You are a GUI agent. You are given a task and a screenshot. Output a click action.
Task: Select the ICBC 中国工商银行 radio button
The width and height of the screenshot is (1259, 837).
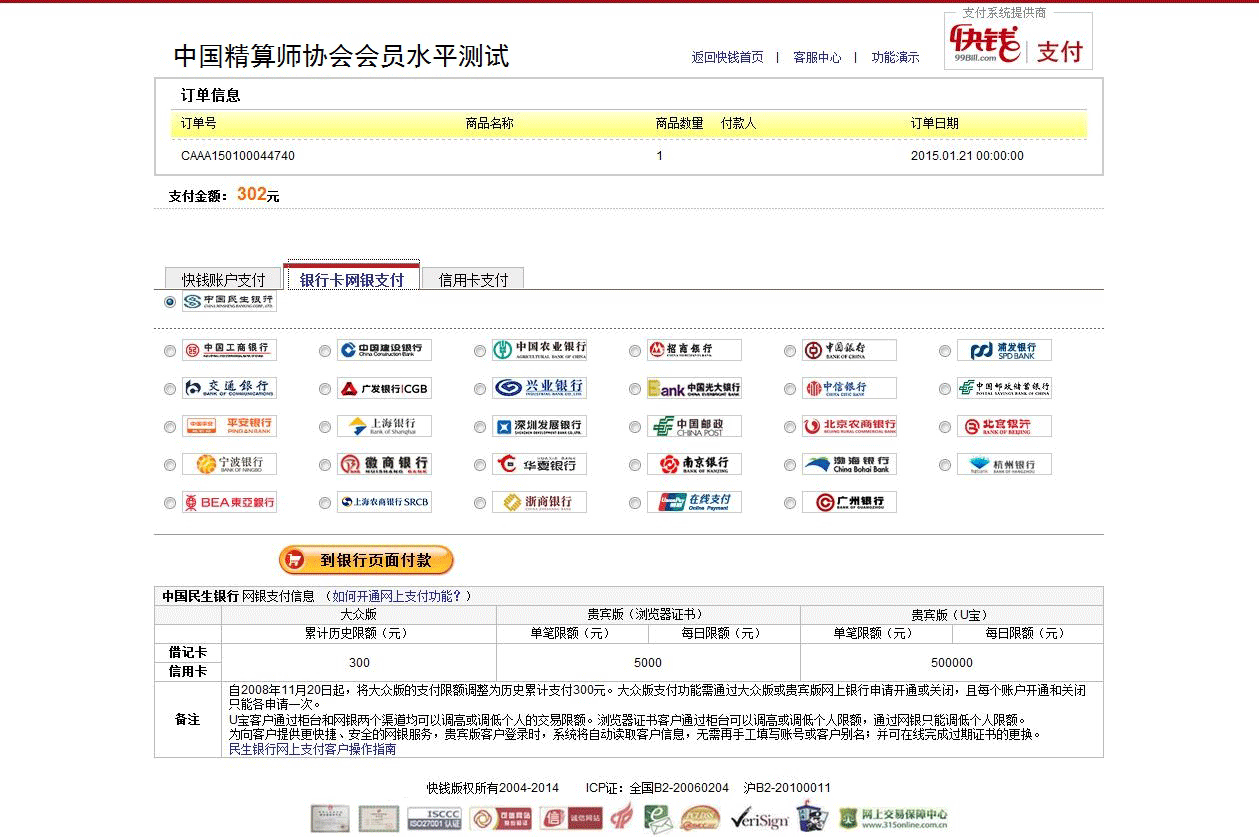coord(170,351)
